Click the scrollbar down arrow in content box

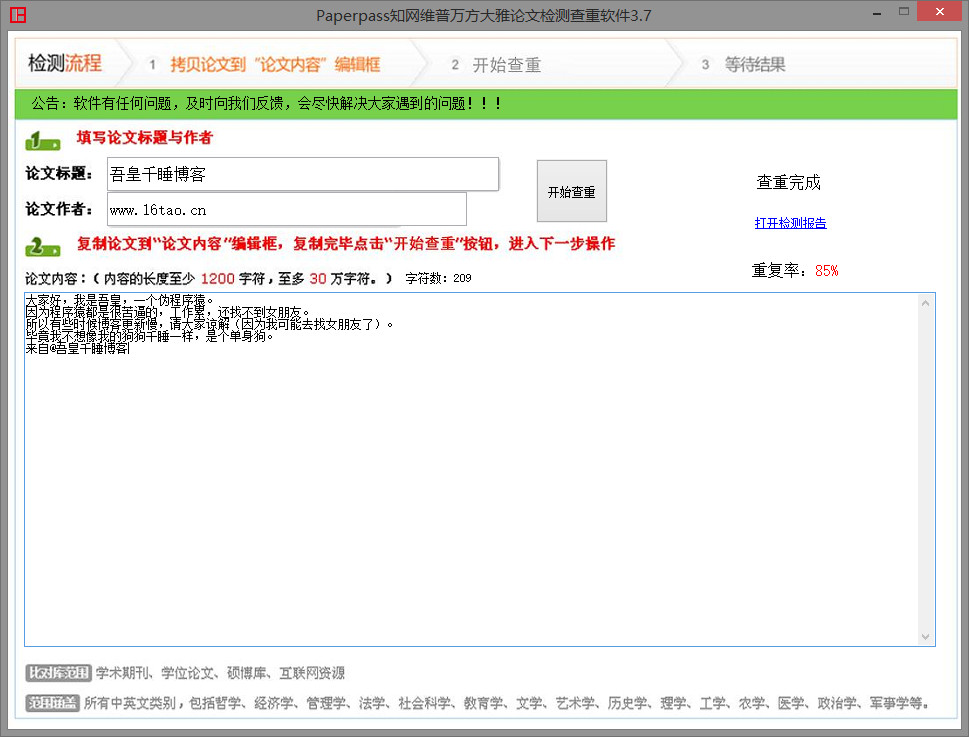tap(926, 637)
